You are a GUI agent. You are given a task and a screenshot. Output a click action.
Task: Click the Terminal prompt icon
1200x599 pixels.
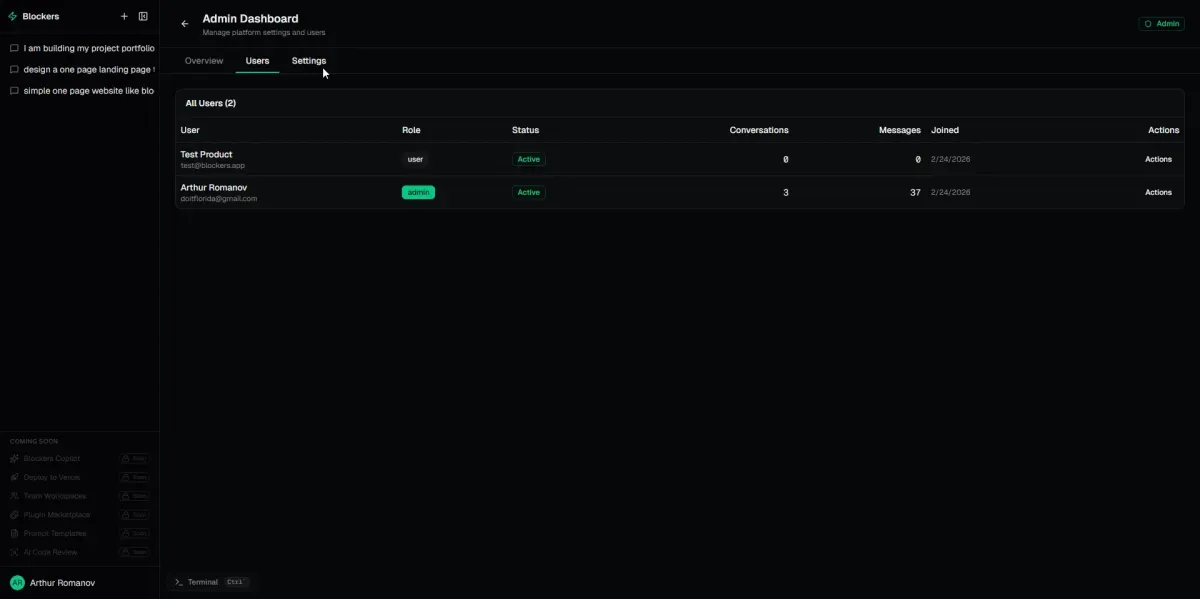[x=178, y=581]
